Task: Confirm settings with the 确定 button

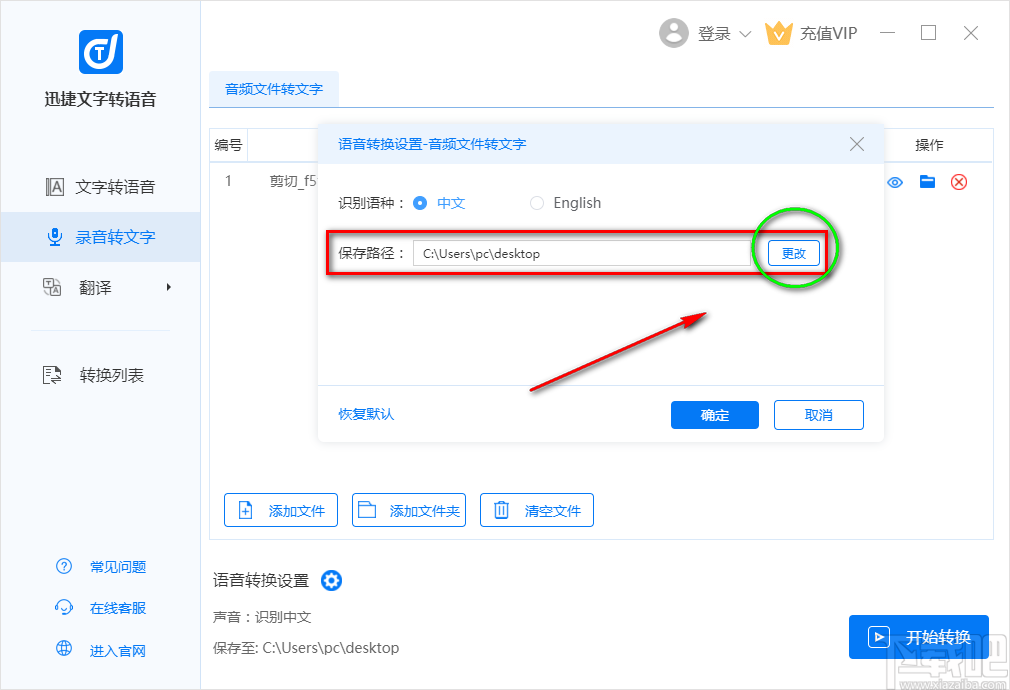Action: pyautogui.click(x=714, y=415)
